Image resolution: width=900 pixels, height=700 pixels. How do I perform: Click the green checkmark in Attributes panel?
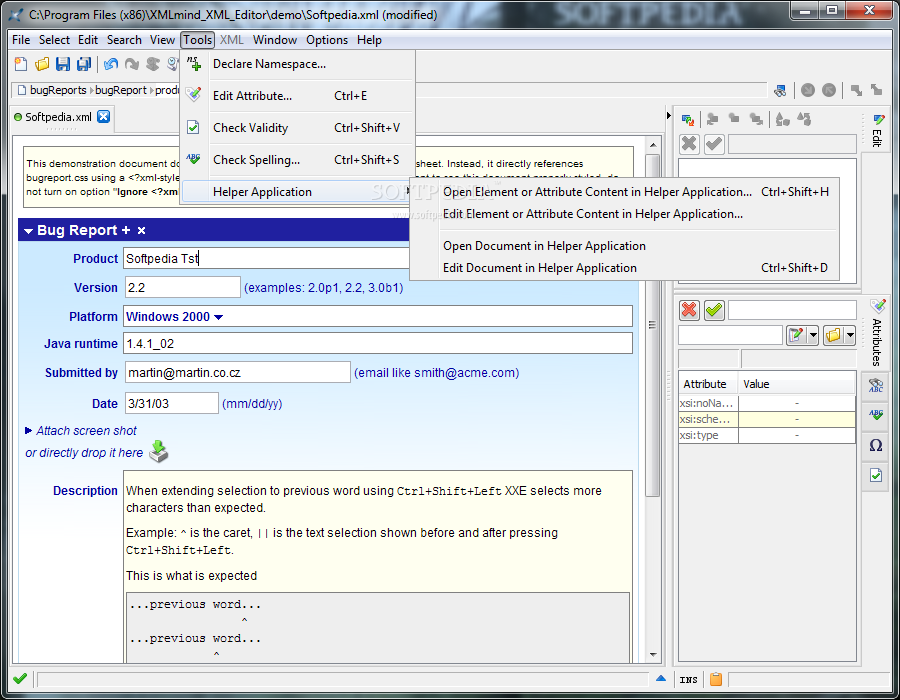tap(714, 310)
